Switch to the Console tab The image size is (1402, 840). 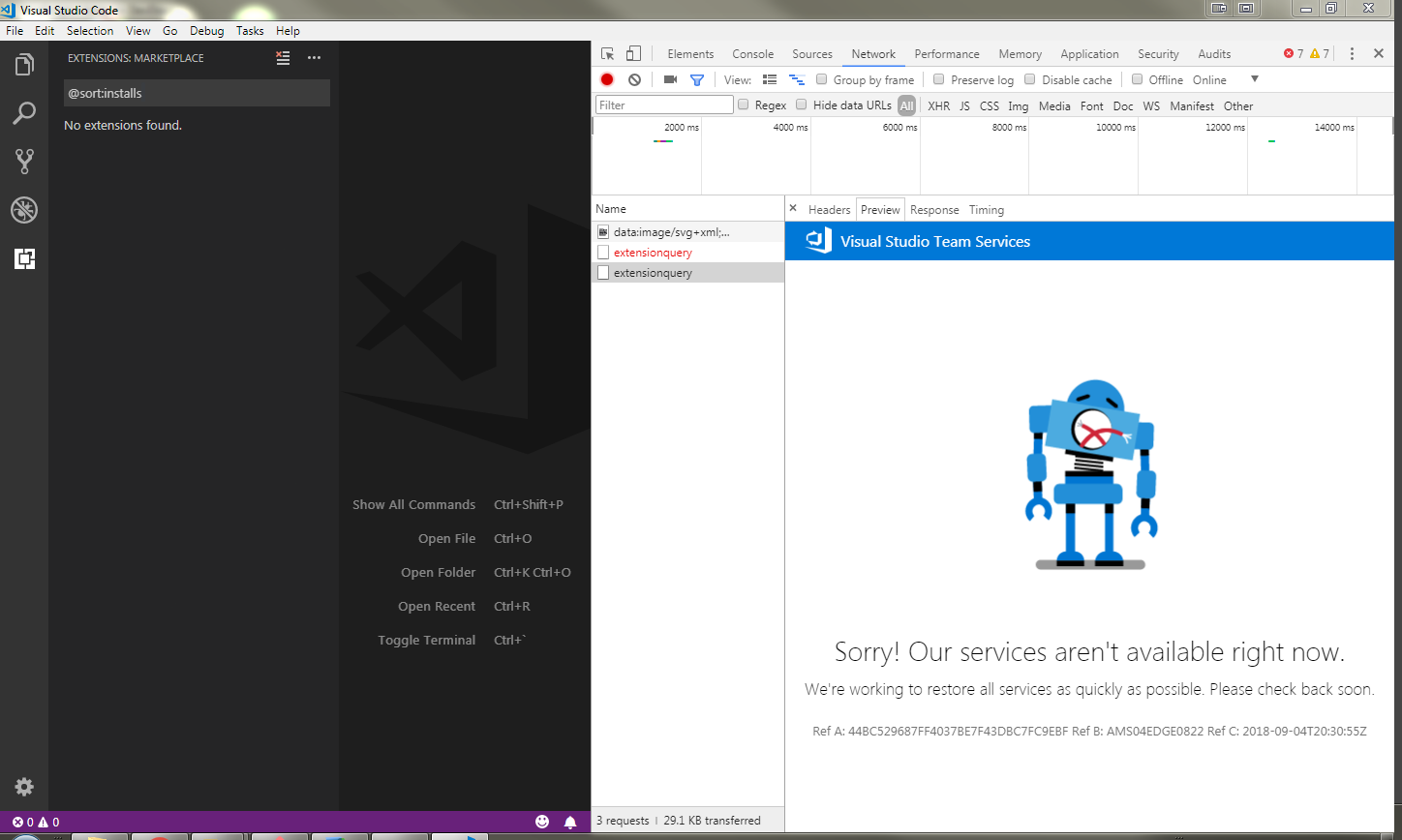coord(752,53)
